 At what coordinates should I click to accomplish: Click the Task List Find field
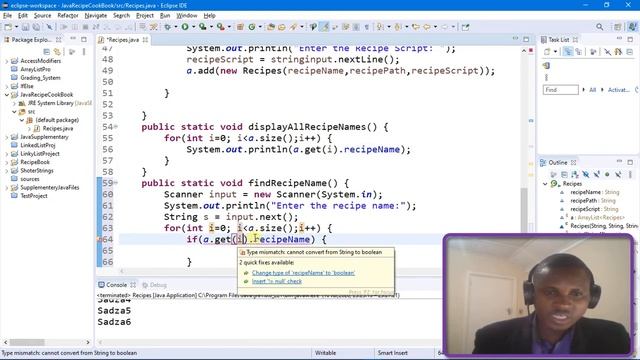click(x=560, y=90)
